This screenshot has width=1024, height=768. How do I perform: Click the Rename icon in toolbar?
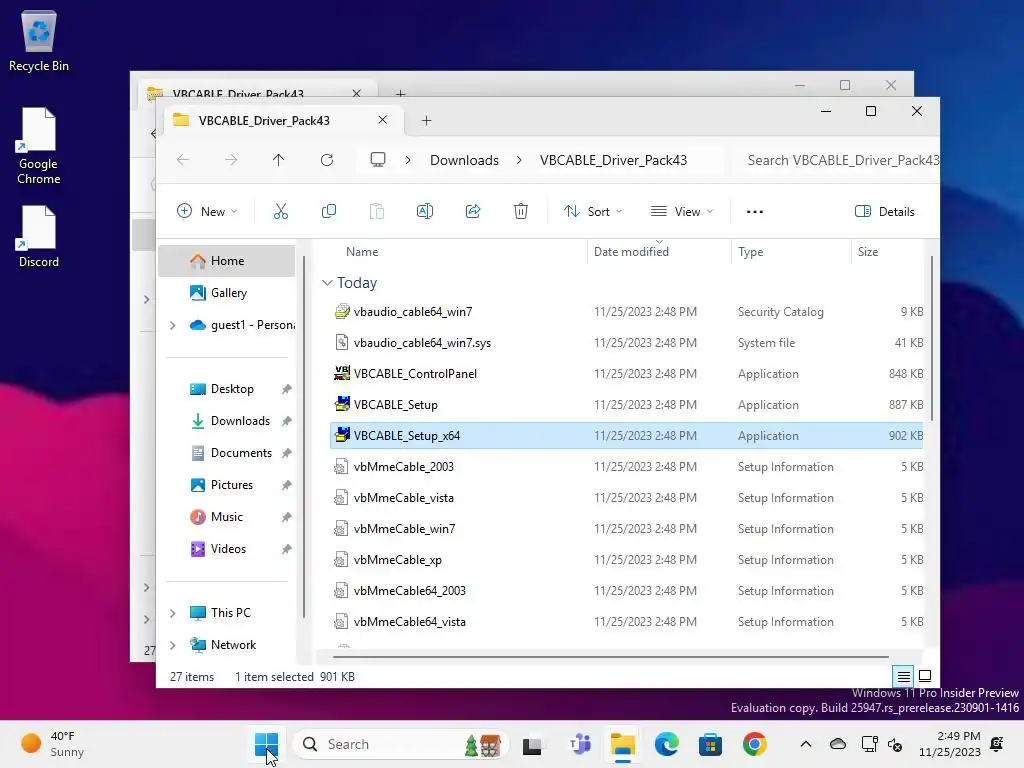click(424, 212)
